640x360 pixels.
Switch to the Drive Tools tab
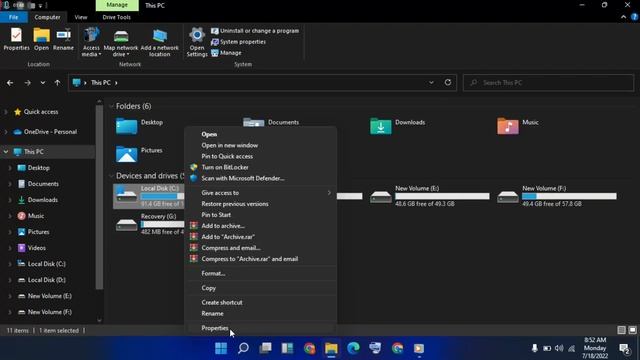[117, 17]
